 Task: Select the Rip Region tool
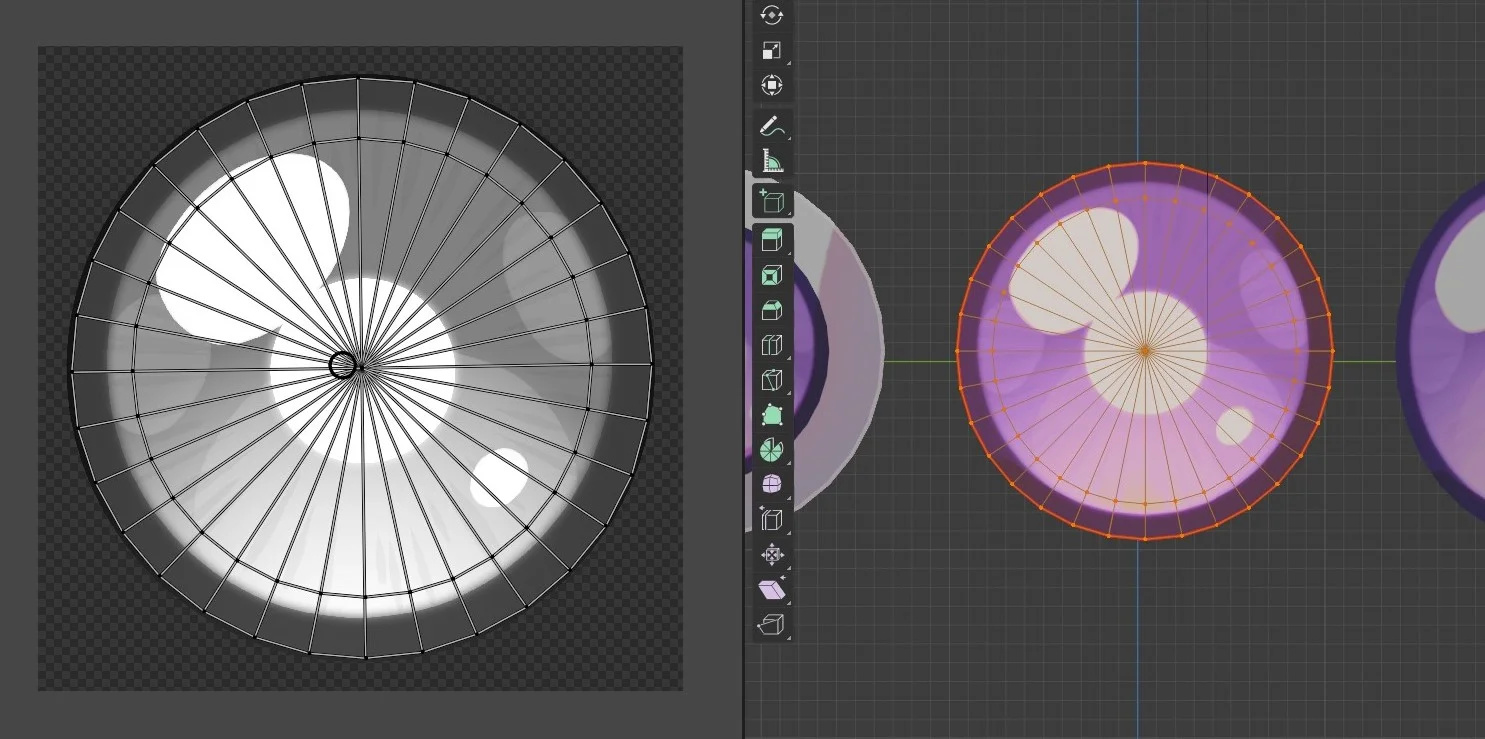[x=770, y=625]
